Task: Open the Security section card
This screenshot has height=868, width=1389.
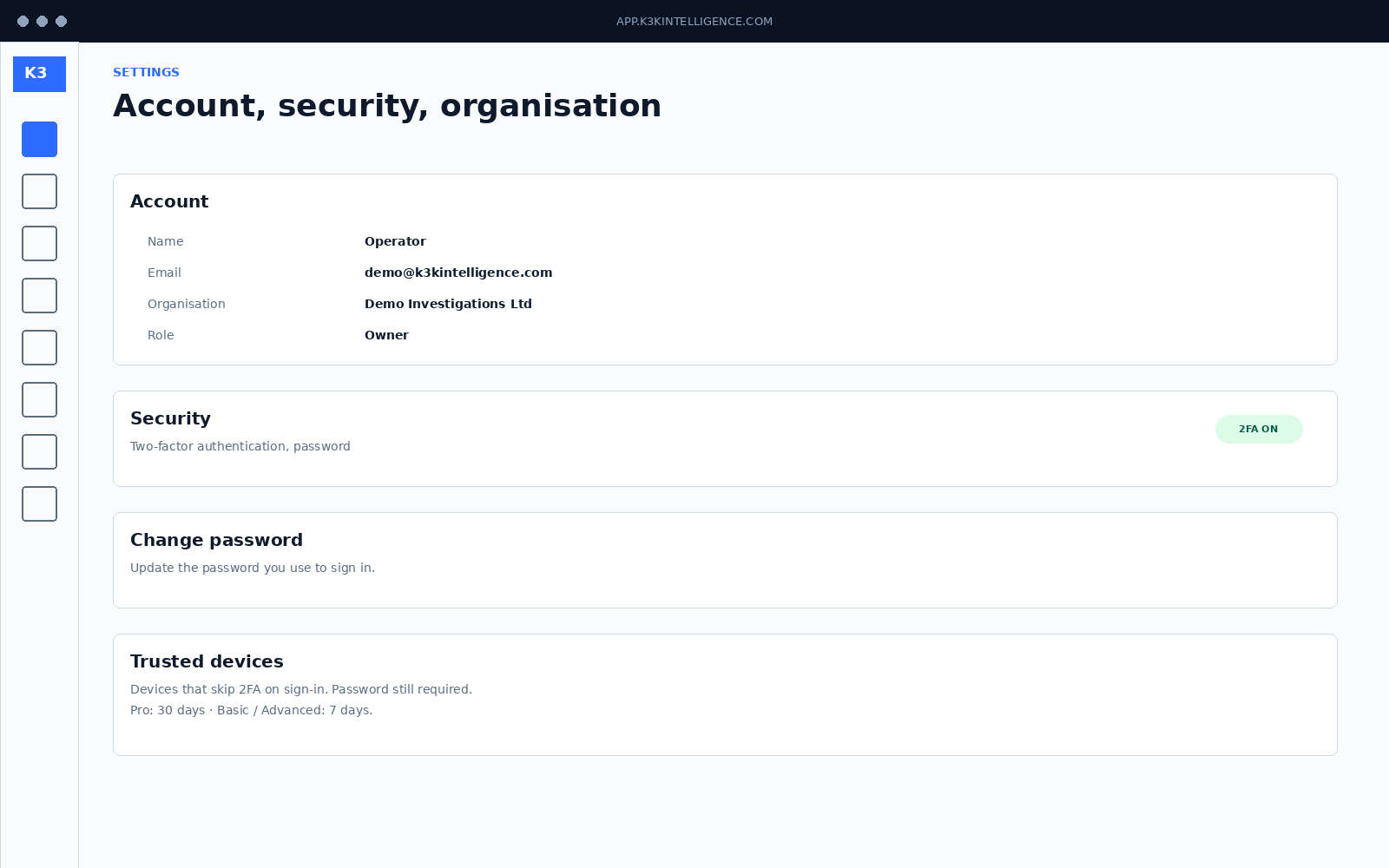Action: pos(725,438)
